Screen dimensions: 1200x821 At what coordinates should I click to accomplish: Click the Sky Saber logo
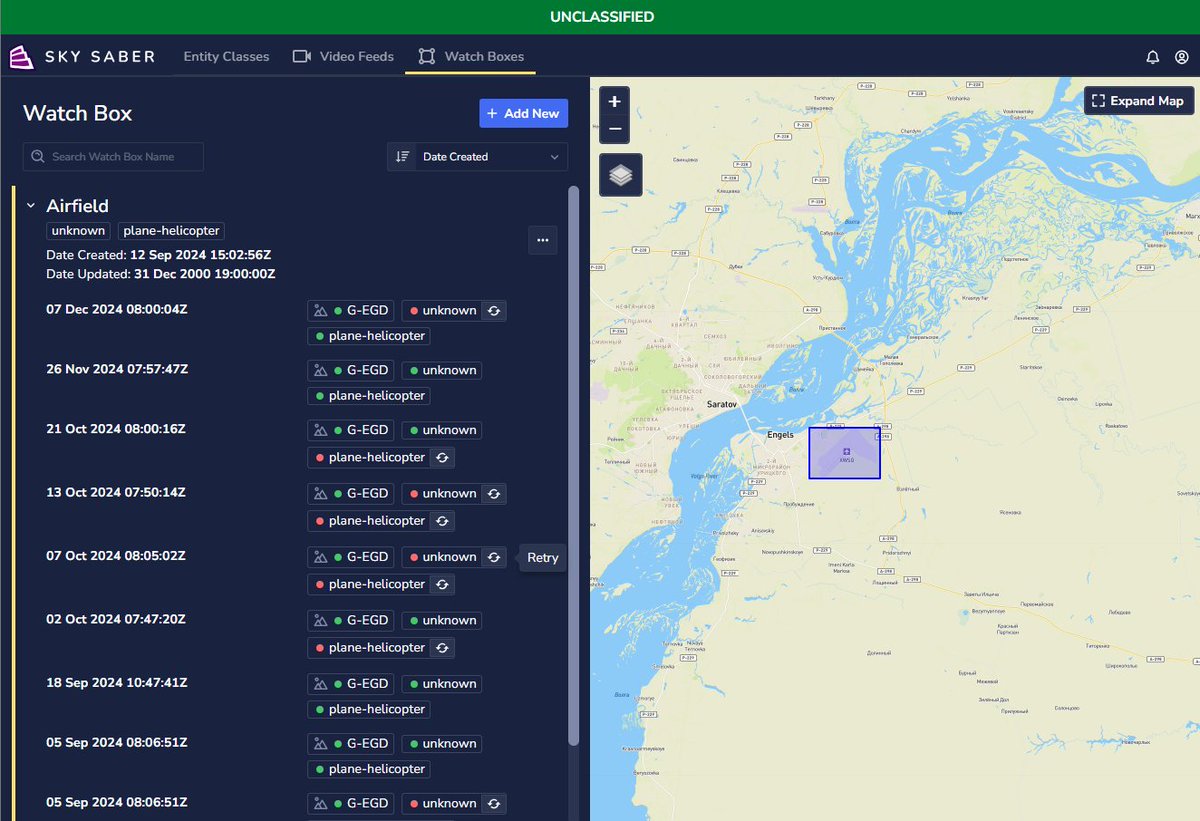click(x=82, y=57)
